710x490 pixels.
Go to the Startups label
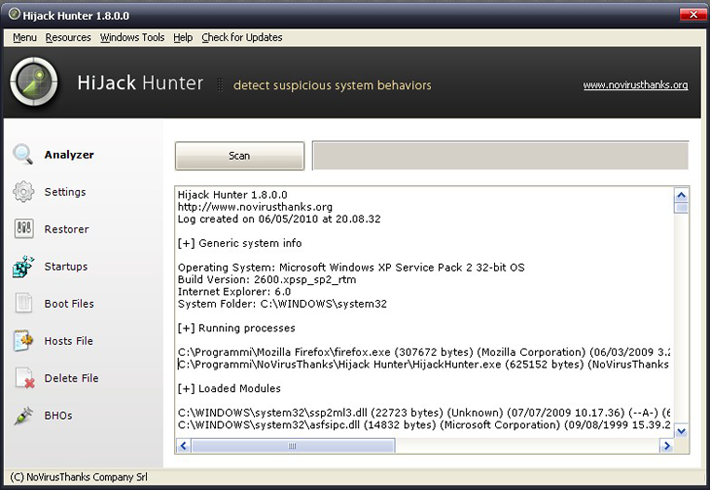66,267
